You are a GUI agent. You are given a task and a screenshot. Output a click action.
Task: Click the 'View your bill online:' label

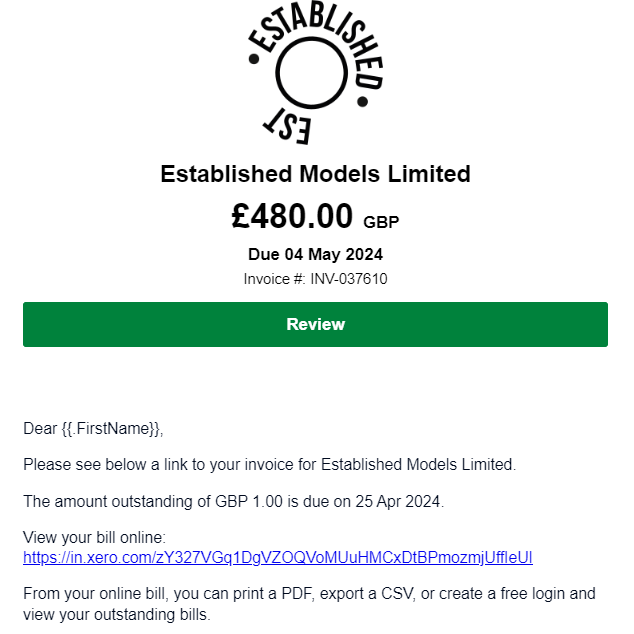point(95,538)
